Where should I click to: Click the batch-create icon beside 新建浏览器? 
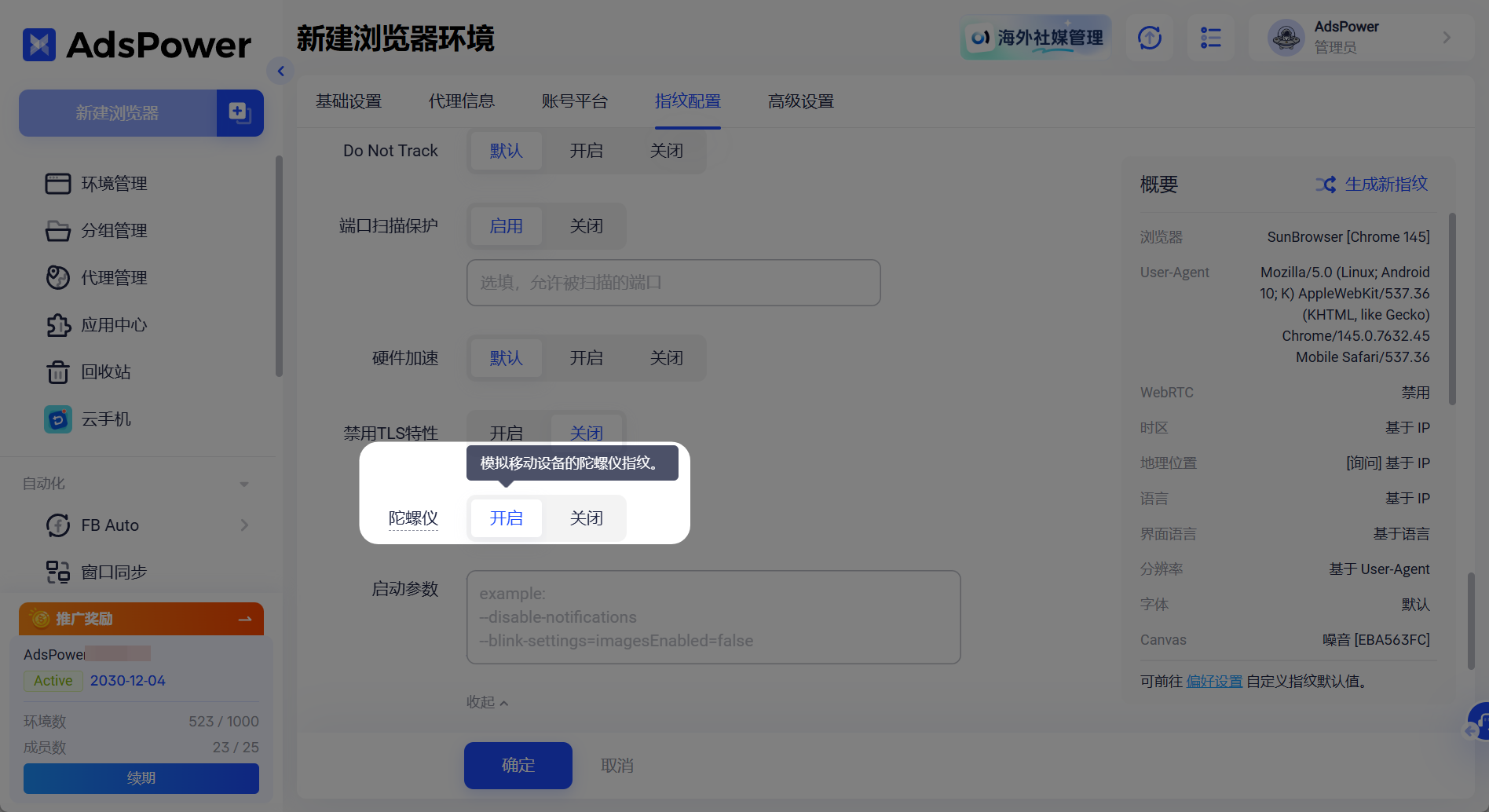click(240, 113)
